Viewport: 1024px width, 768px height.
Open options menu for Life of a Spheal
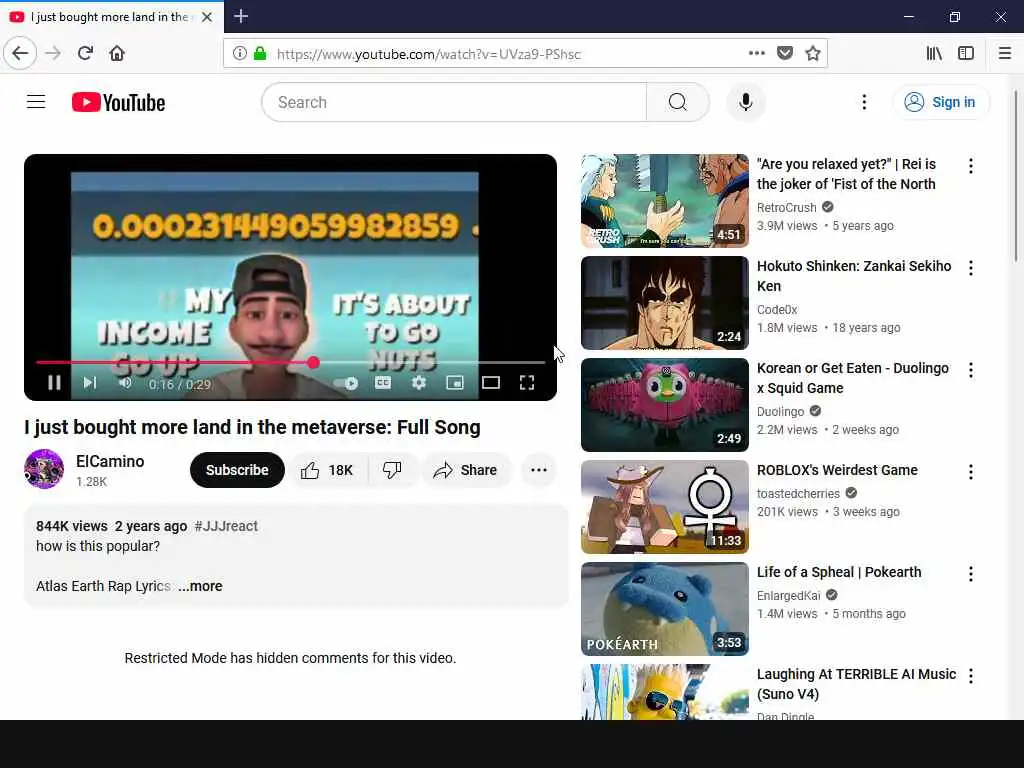point(971,573)
